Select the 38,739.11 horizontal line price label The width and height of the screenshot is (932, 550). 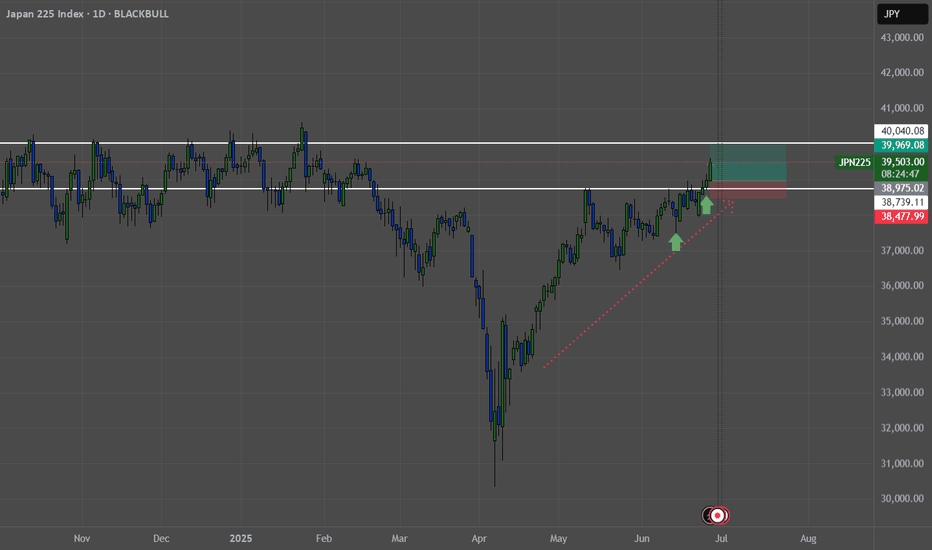901,202
